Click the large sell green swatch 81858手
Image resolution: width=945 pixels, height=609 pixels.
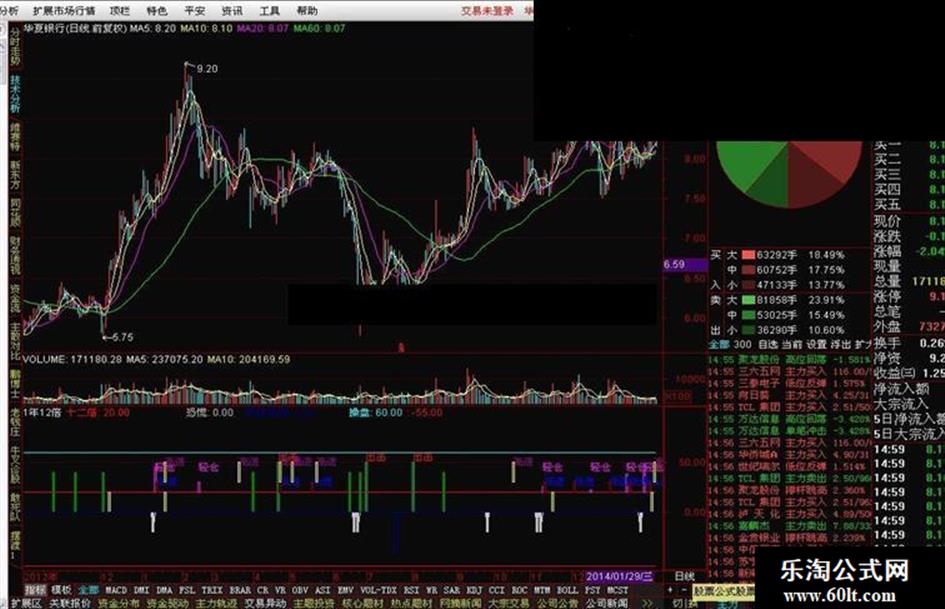[749, 300]
